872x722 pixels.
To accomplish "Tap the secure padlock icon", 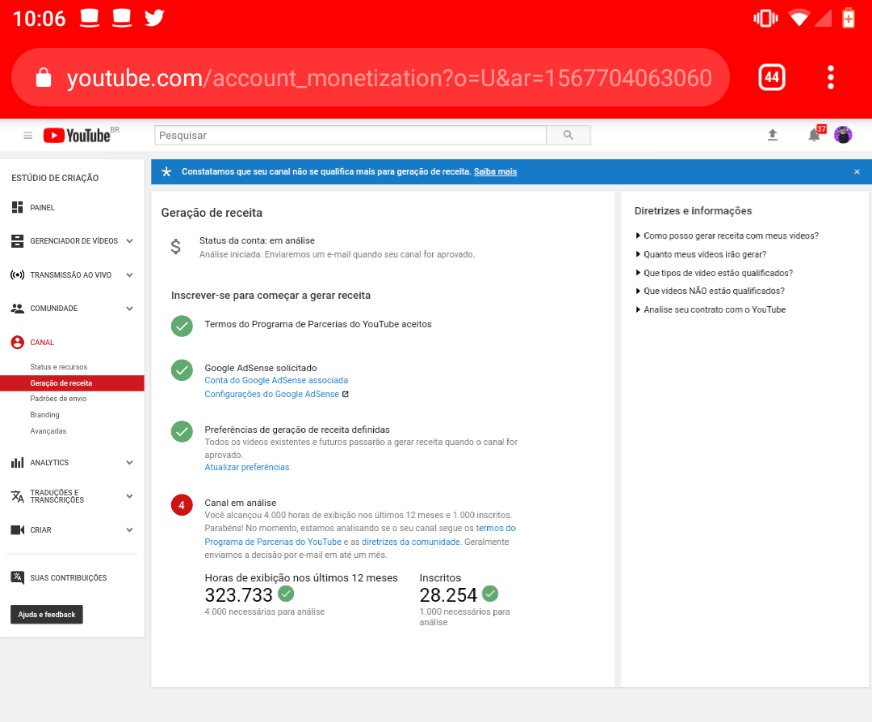I will (43, 77).
